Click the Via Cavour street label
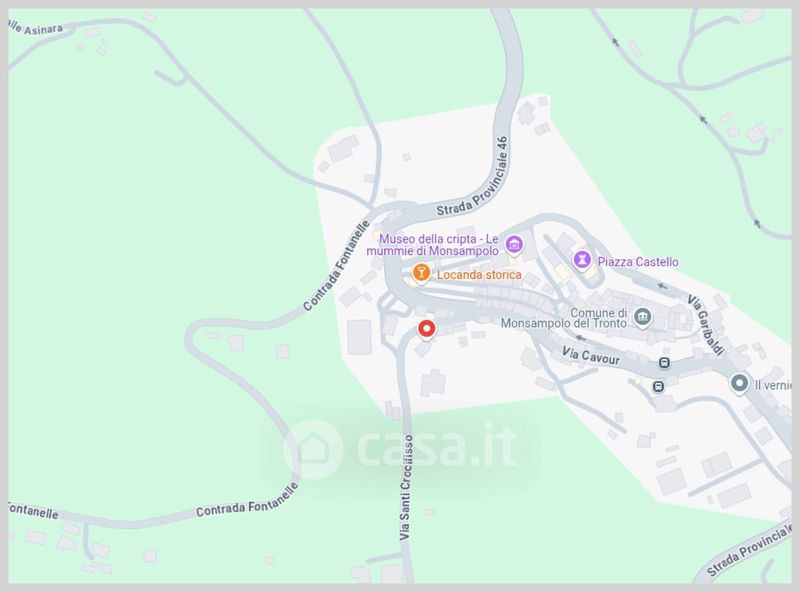Screen dimensions: 800x592 click(591, 356)
